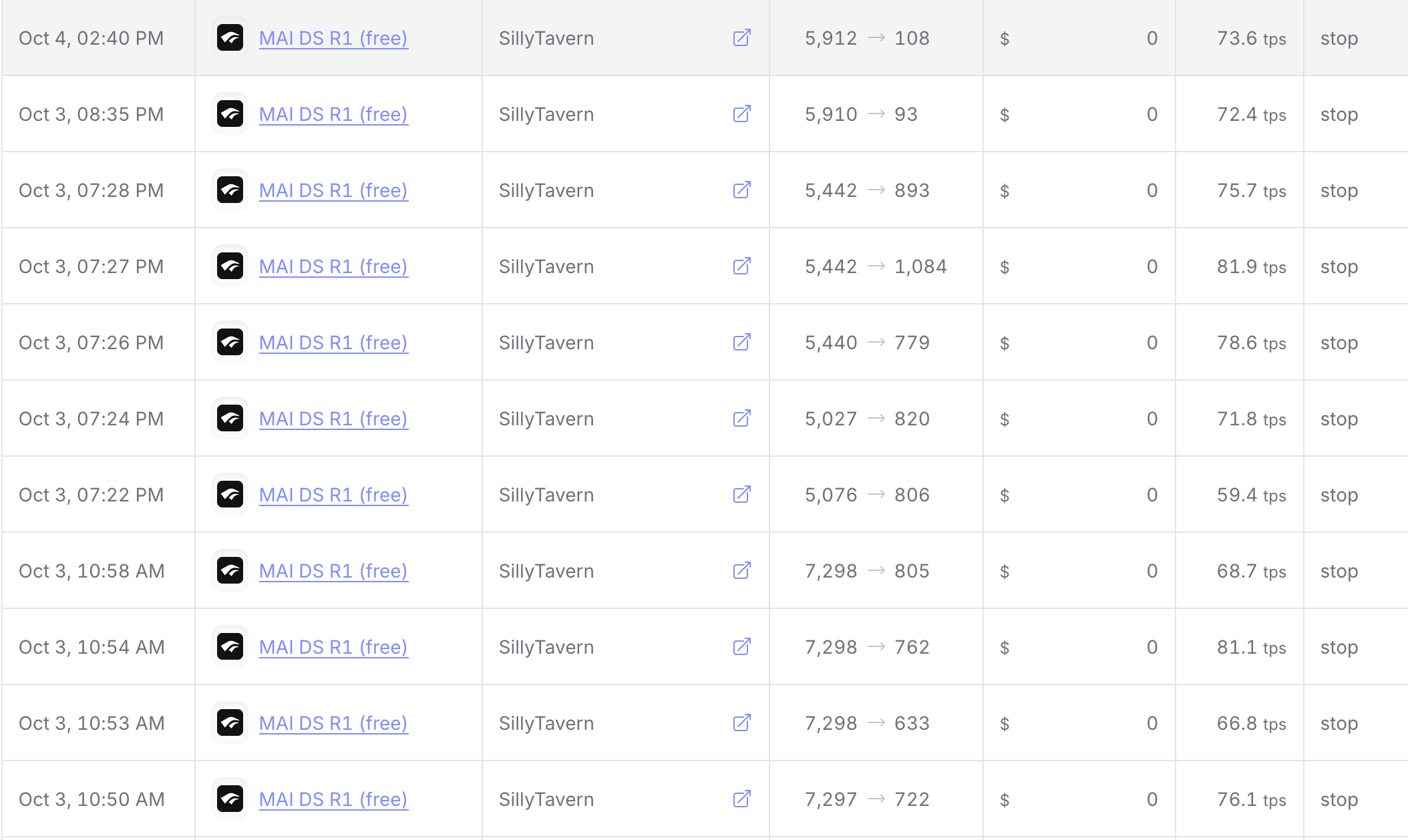1408x840 pixels.
Task: Click MAI DS R1 link in 07:27 PM row
Action: (333, 266)
